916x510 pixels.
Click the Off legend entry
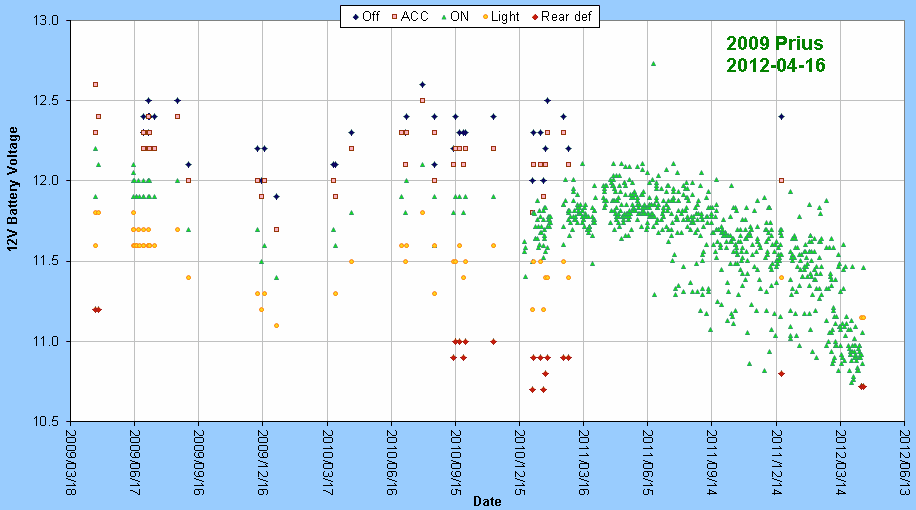click(x=366, y=16)
